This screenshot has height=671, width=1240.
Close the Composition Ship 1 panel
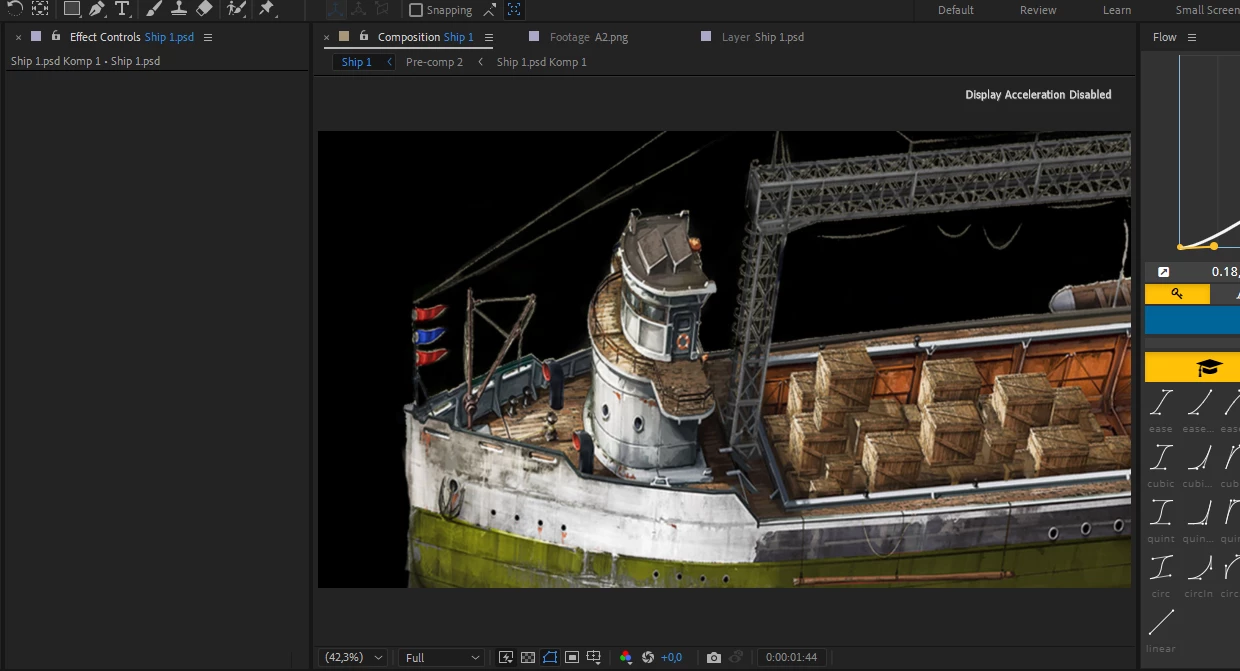pyautogui.click(x=326, y=37)
